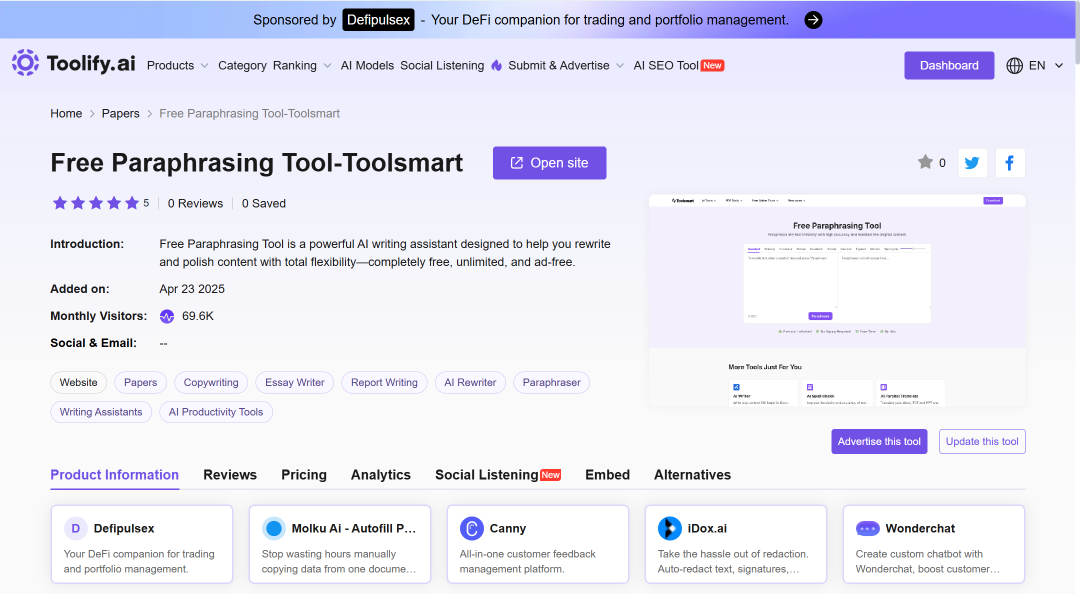Viewport: 1080px width, 594px height.
Task: Open the Category menu item
Action: click(x=242, y=65)
